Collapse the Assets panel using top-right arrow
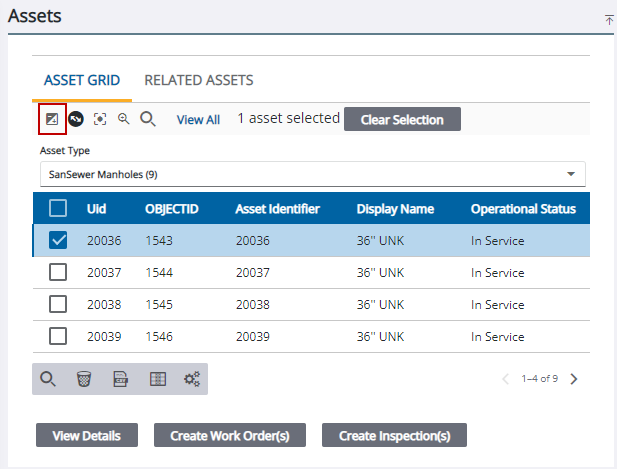The image size is (617, 469). pos(609,19)
